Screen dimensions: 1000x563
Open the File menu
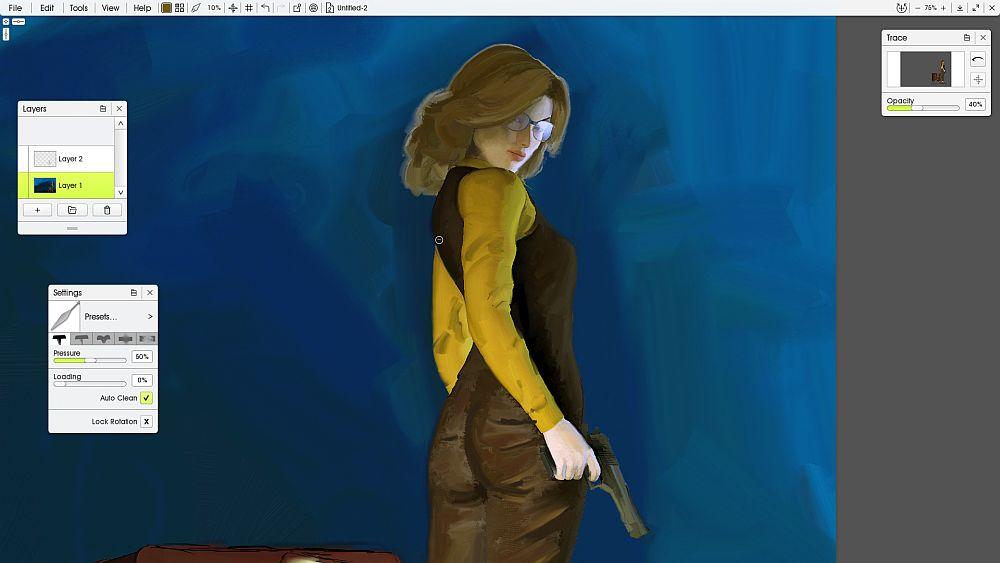(15, 8)
